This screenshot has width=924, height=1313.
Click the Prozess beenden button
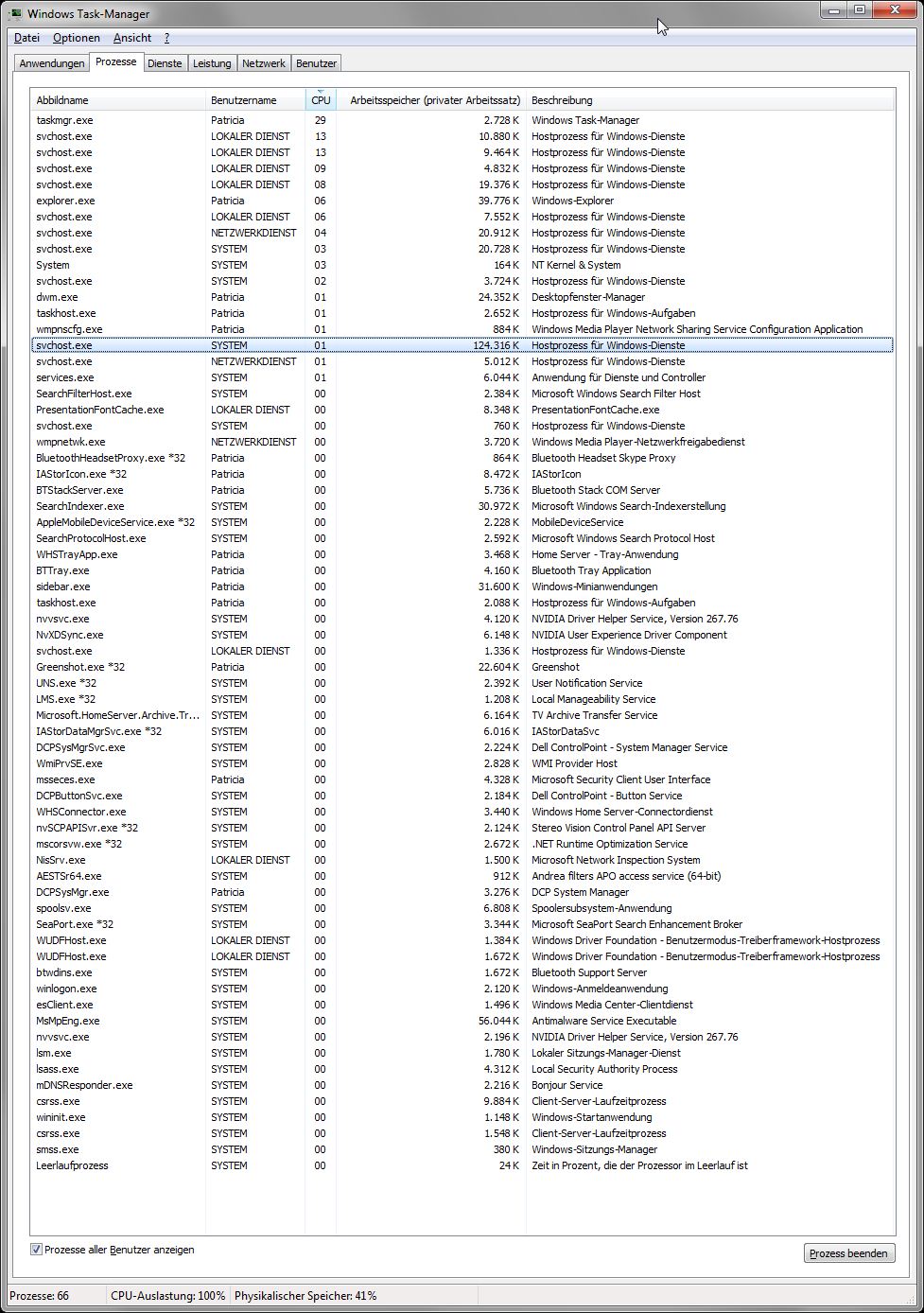pyautogui.click(x=848, y=1253)
